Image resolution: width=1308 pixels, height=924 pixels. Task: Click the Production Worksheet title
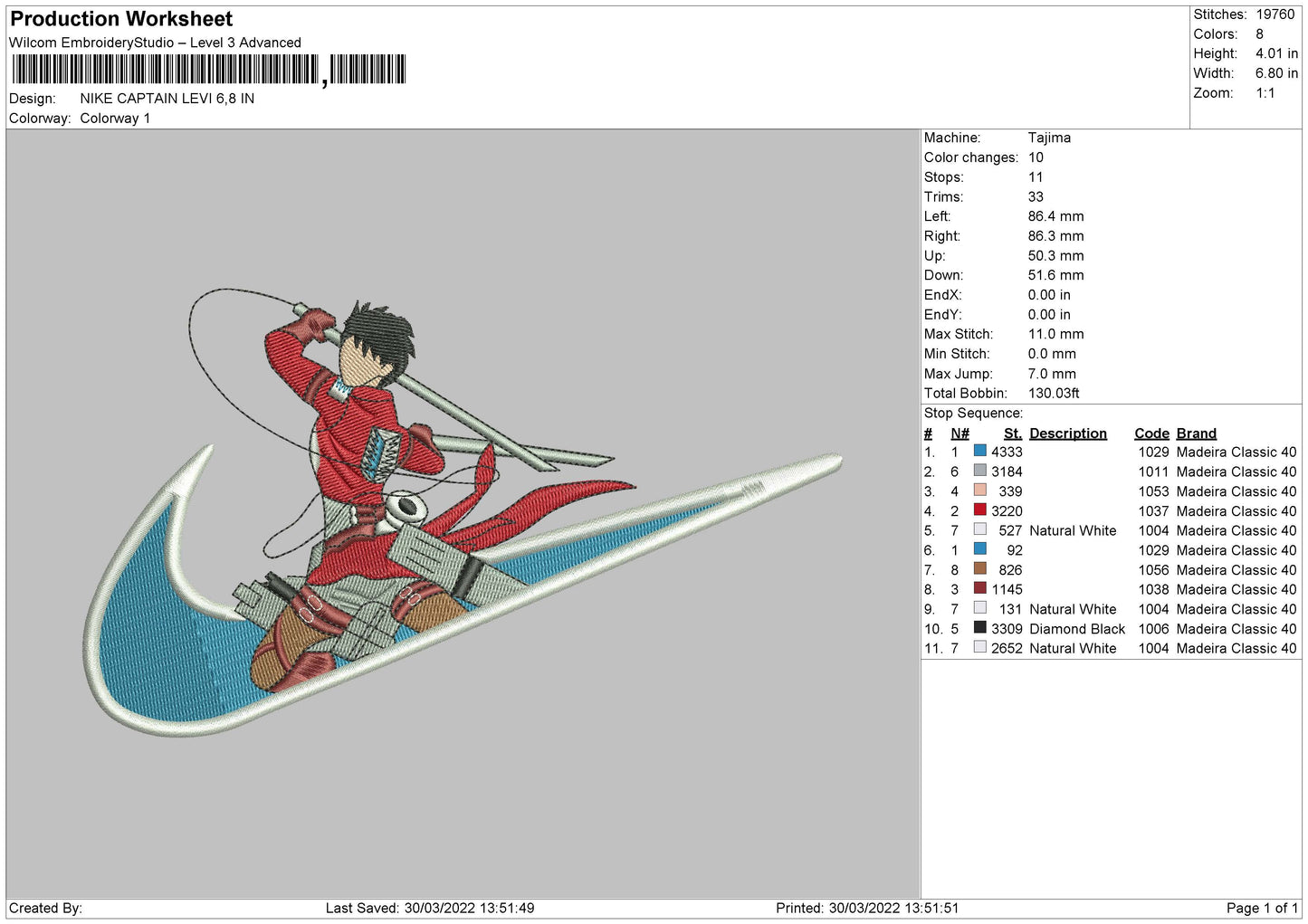tap(121, 19)
